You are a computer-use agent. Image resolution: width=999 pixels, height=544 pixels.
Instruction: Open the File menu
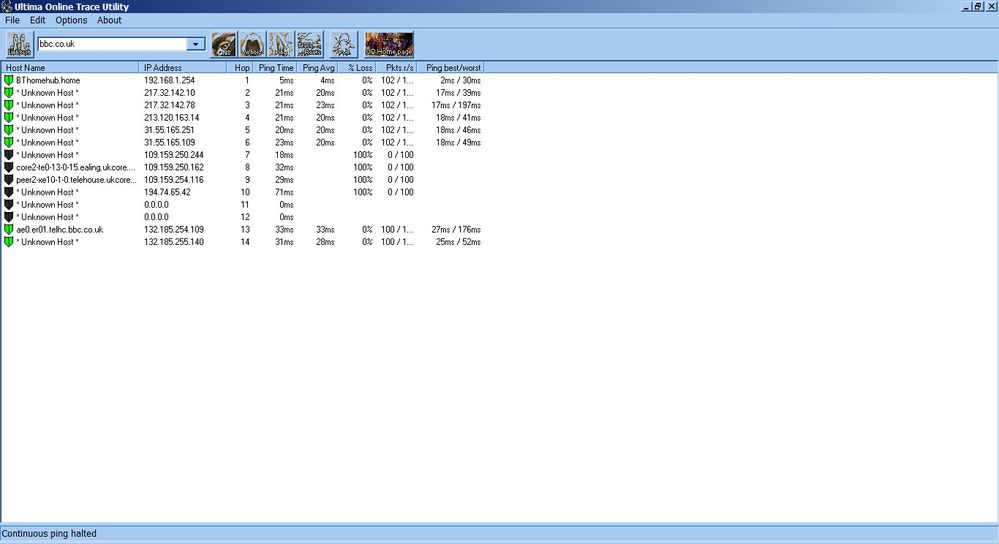tap(12, 20)
